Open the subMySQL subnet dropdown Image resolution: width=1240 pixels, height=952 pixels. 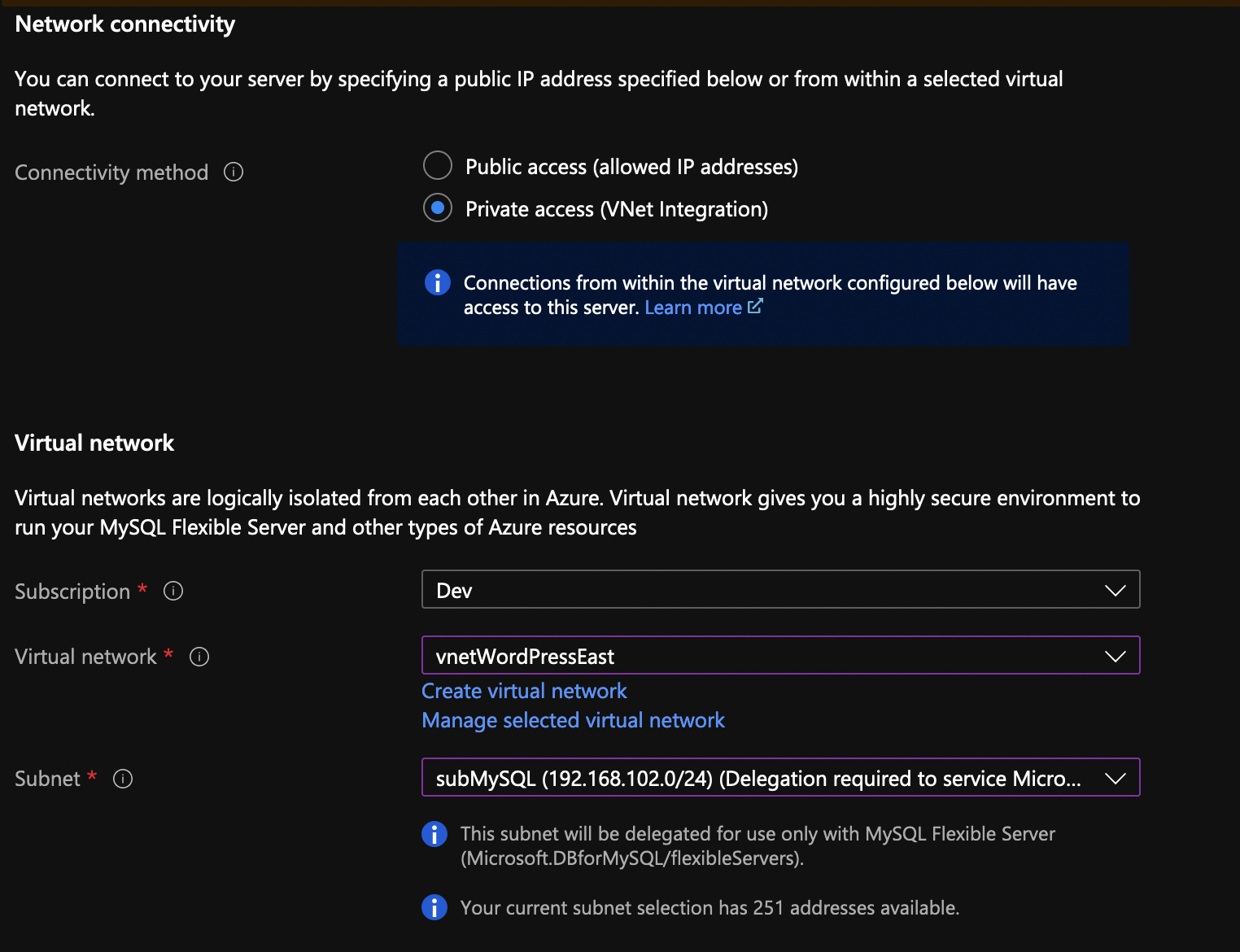click(781, 778)
